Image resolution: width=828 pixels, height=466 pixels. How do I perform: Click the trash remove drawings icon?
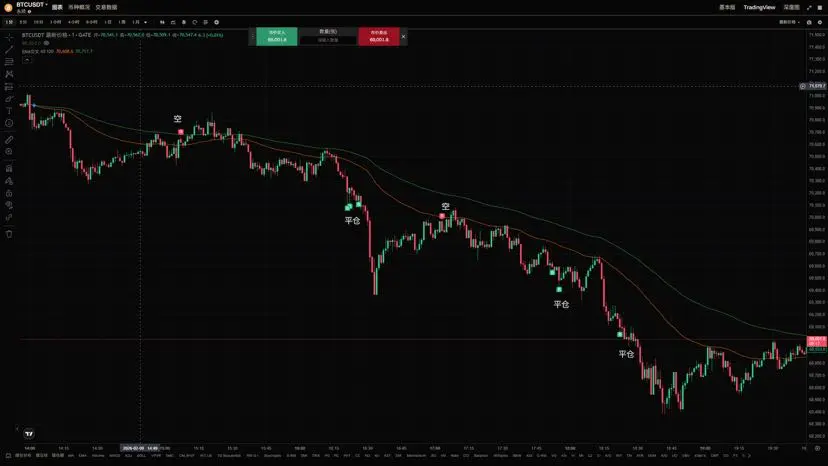point(9,234)
